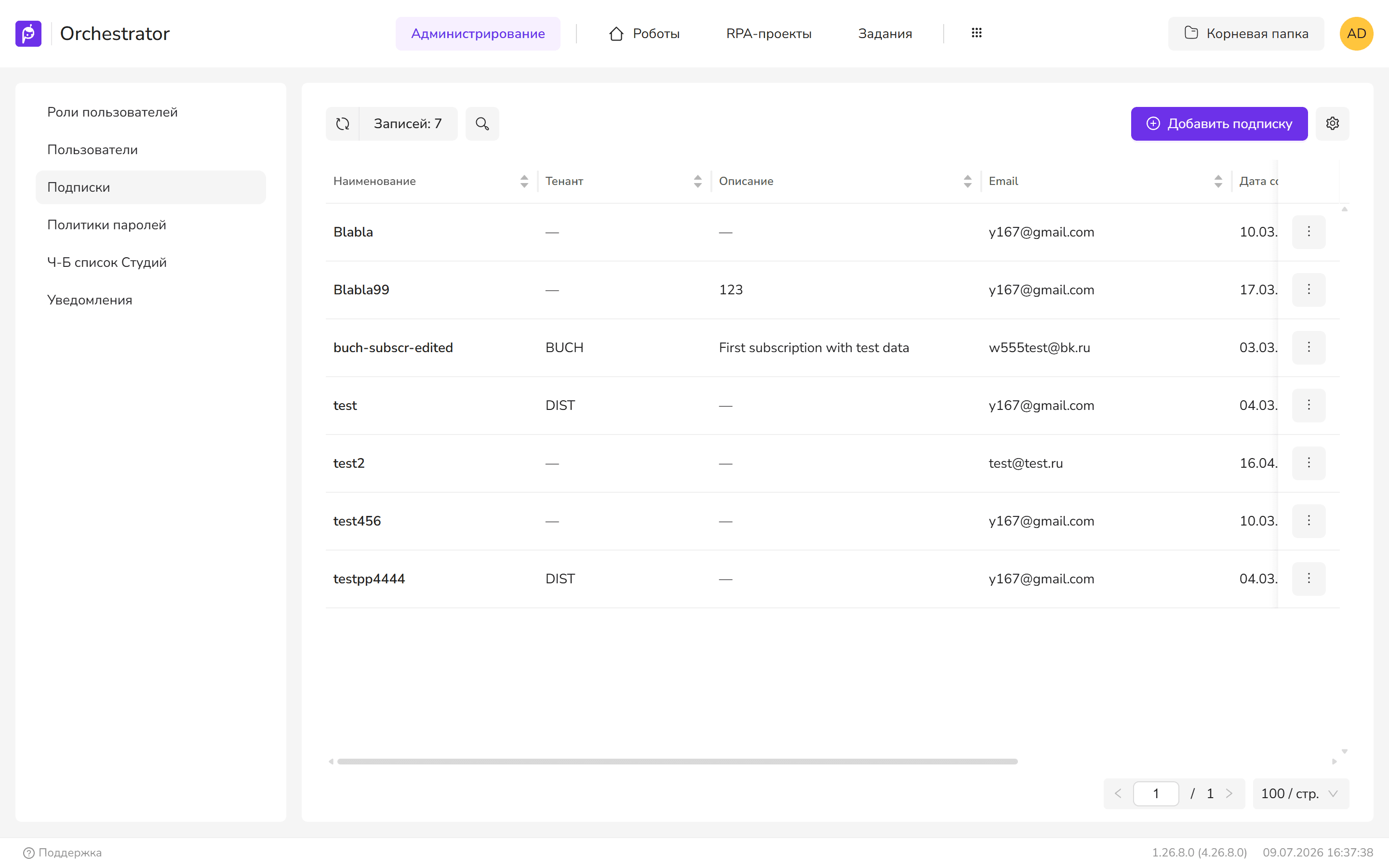Sort by Наименование column
Viewport: 1389px width, 868px height.
pos(524,182)
